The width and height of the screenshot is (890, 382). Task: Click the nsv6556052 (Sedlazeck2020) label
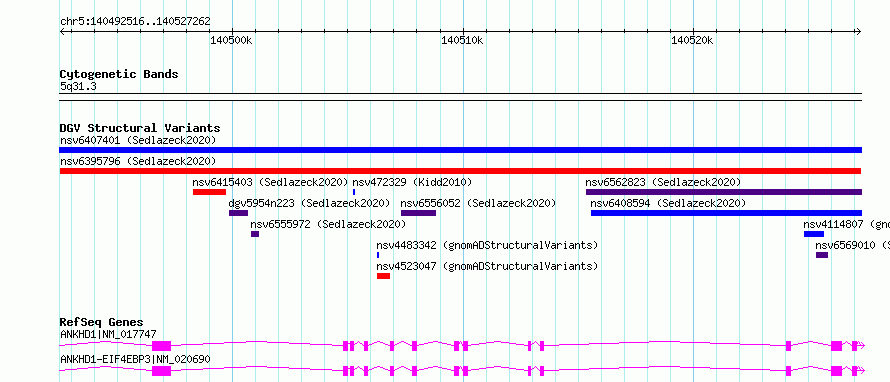[478, 203]
